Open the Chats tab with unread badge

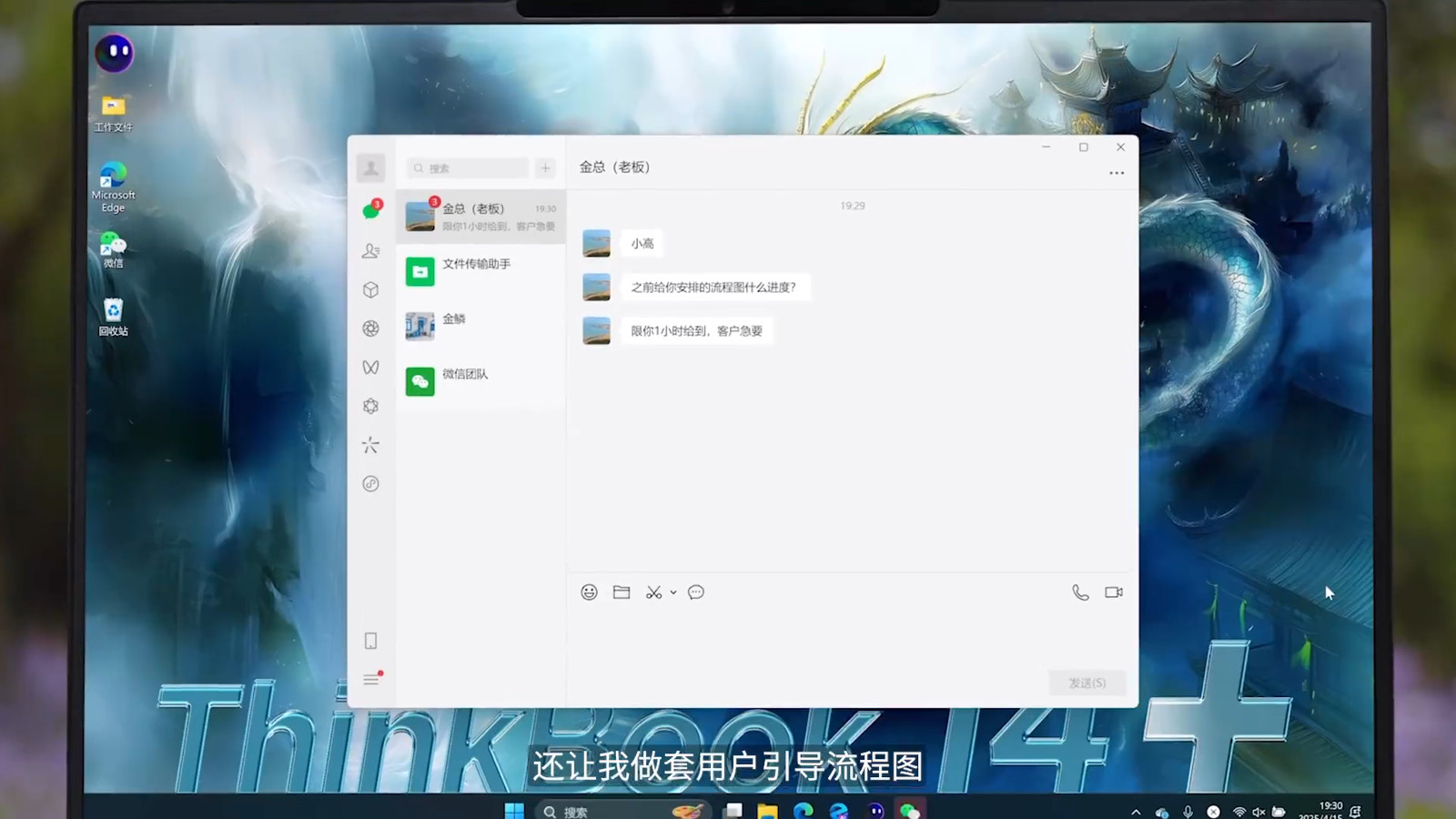[x=371, y=210]
